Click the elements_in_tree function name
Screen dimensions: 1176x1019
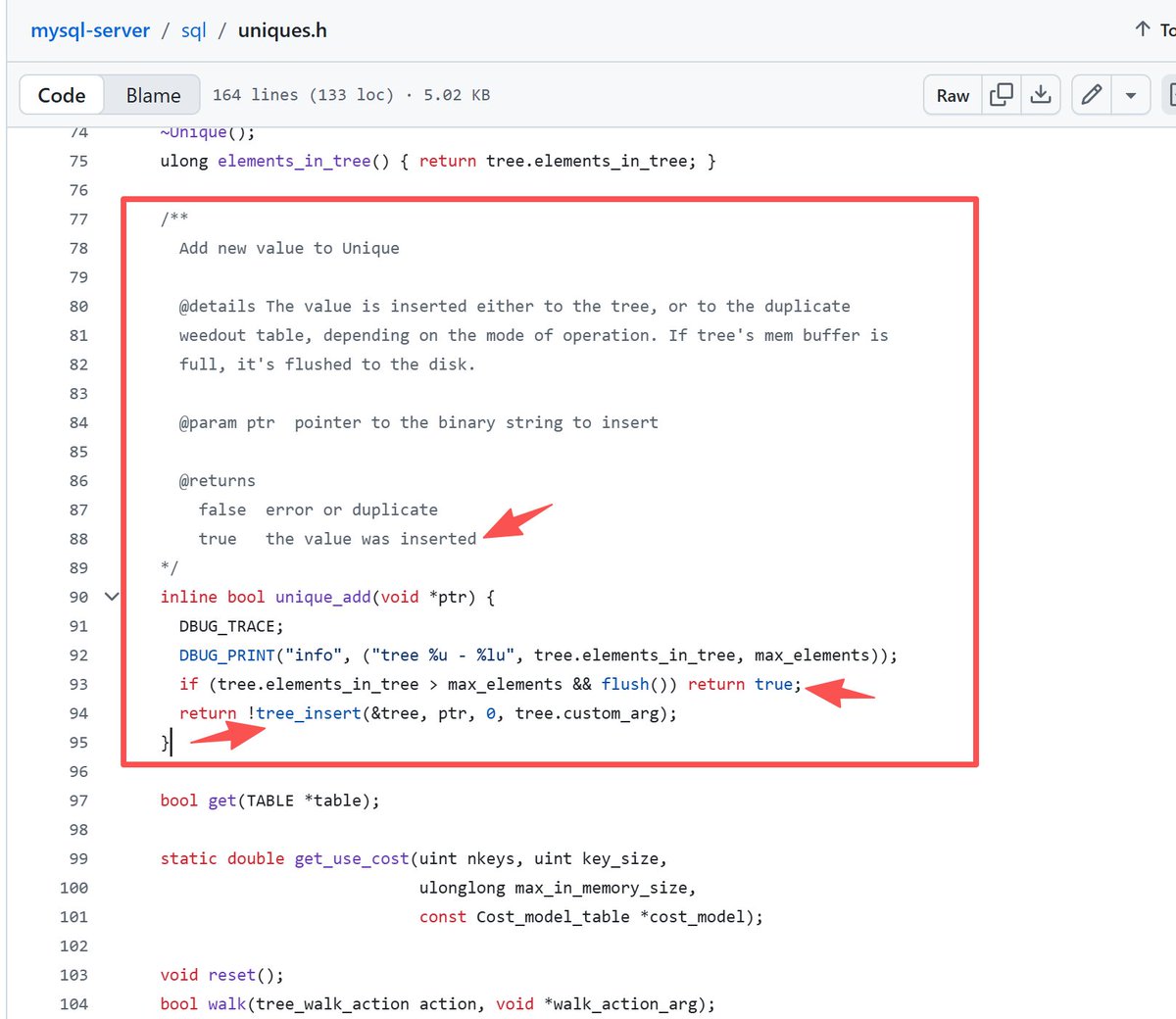coord(294,161)
